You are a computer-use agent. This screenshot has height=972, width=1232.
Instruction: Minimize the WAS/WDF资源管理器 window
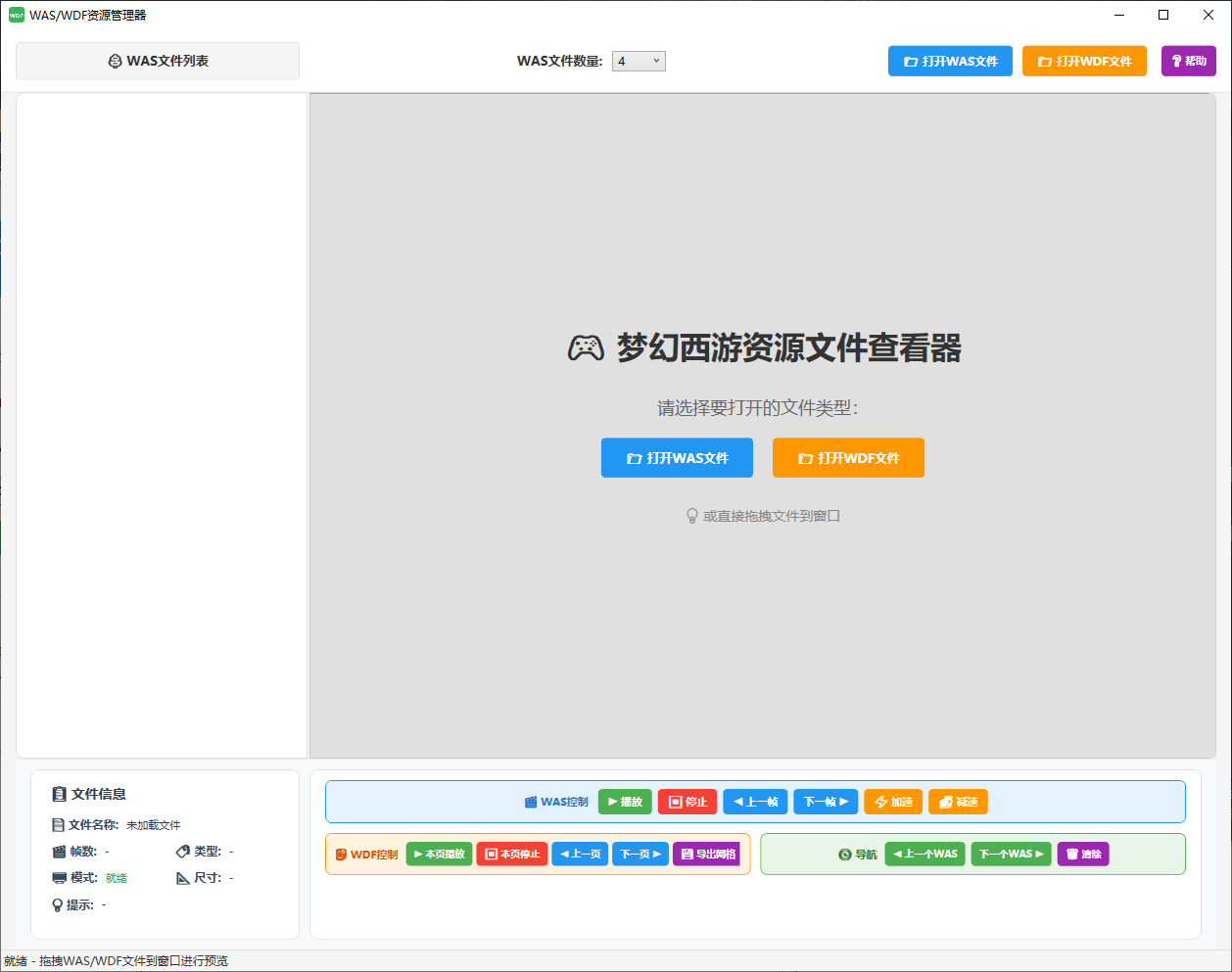pos(1119,15)
